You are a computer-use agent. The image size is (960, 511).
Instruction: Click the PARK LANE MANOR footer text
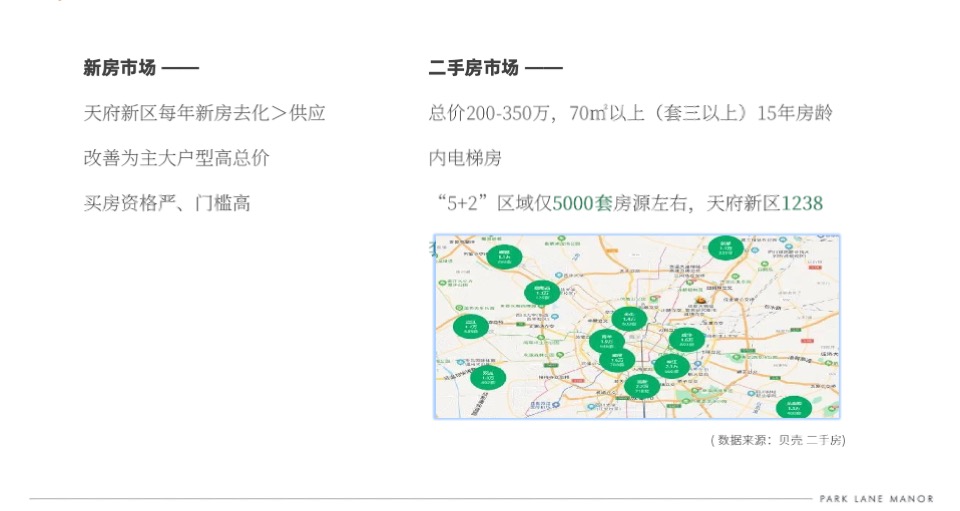[x=877, y=499]
